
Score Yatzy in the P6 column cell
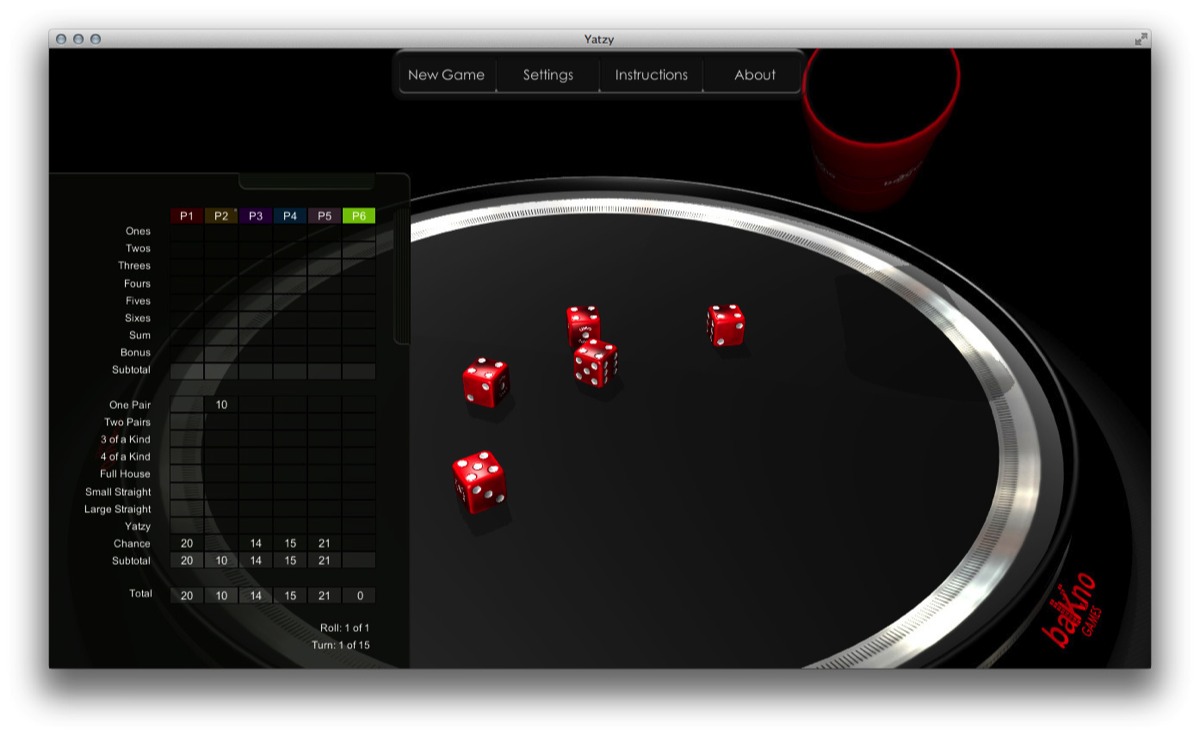click(x=359, y=526)
